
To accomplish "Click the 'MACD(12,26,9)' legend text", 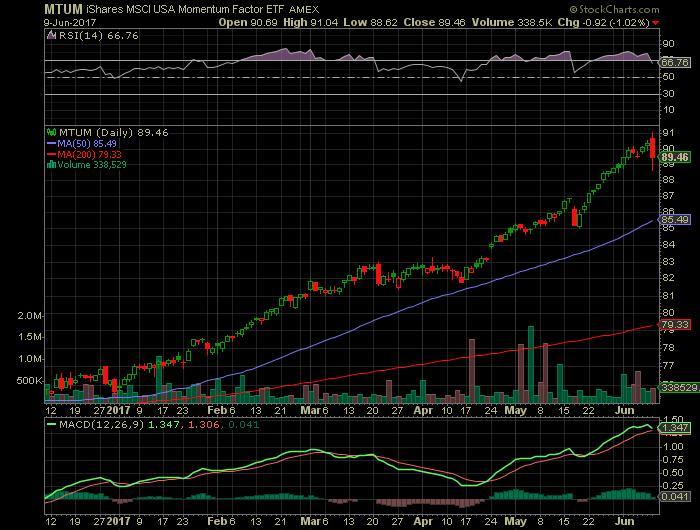I will tap(102, 424).
